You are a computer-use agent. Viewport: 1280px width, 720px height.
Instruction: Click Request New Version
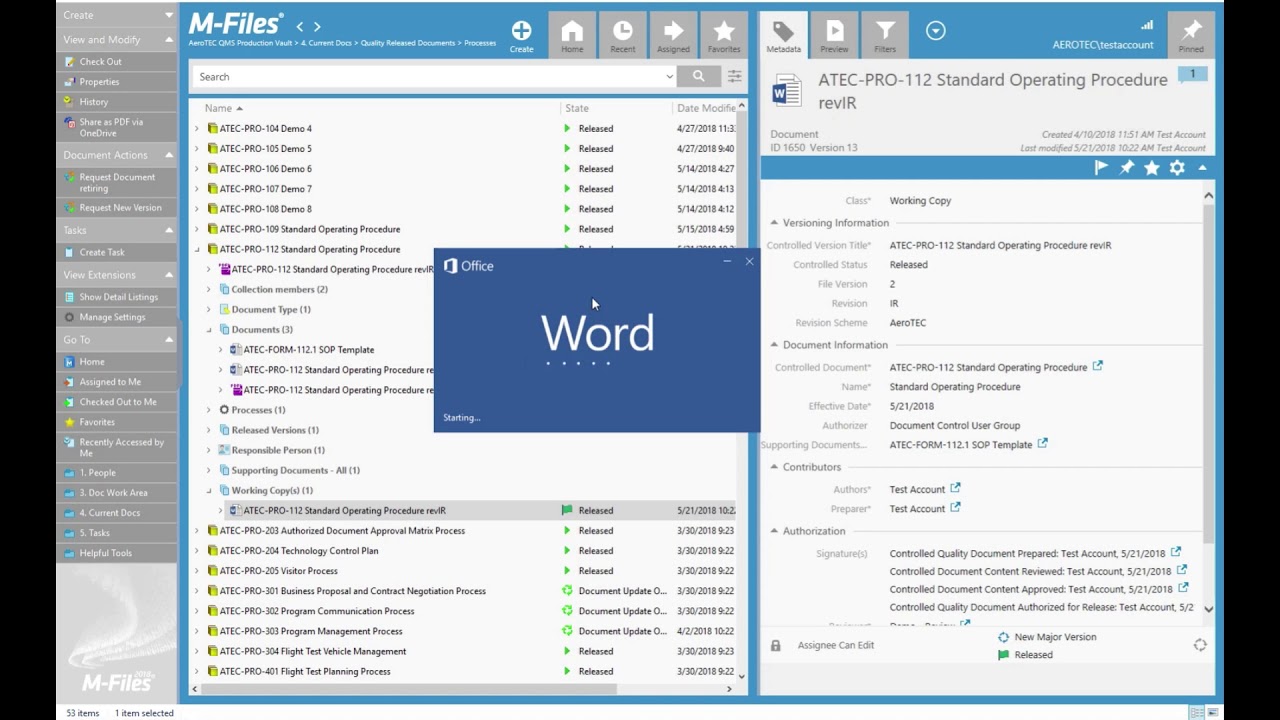click(120, 207)
